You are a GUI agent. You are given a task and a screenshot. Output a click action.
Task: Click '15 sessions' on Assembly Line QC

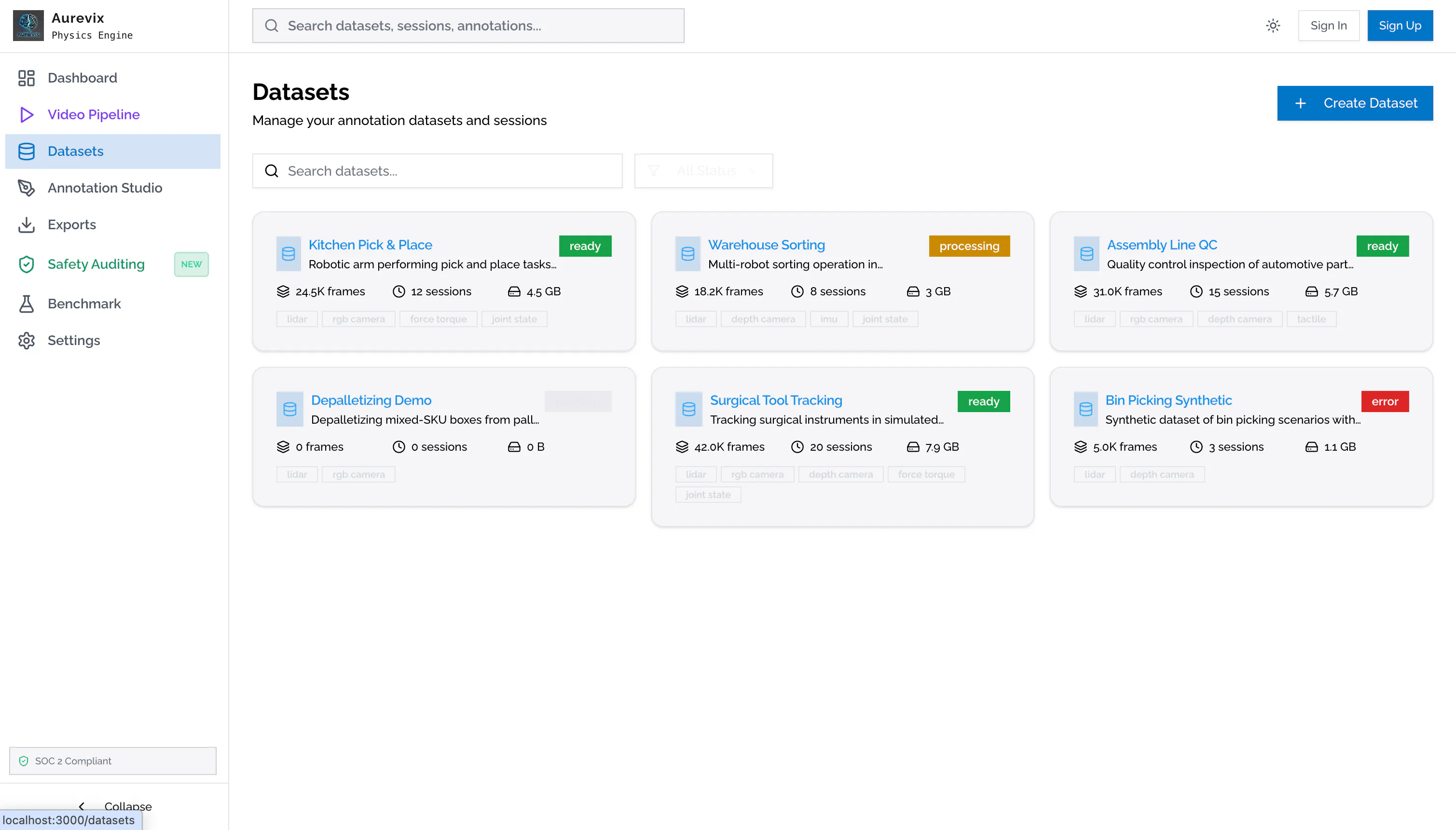coord(1238,291)
